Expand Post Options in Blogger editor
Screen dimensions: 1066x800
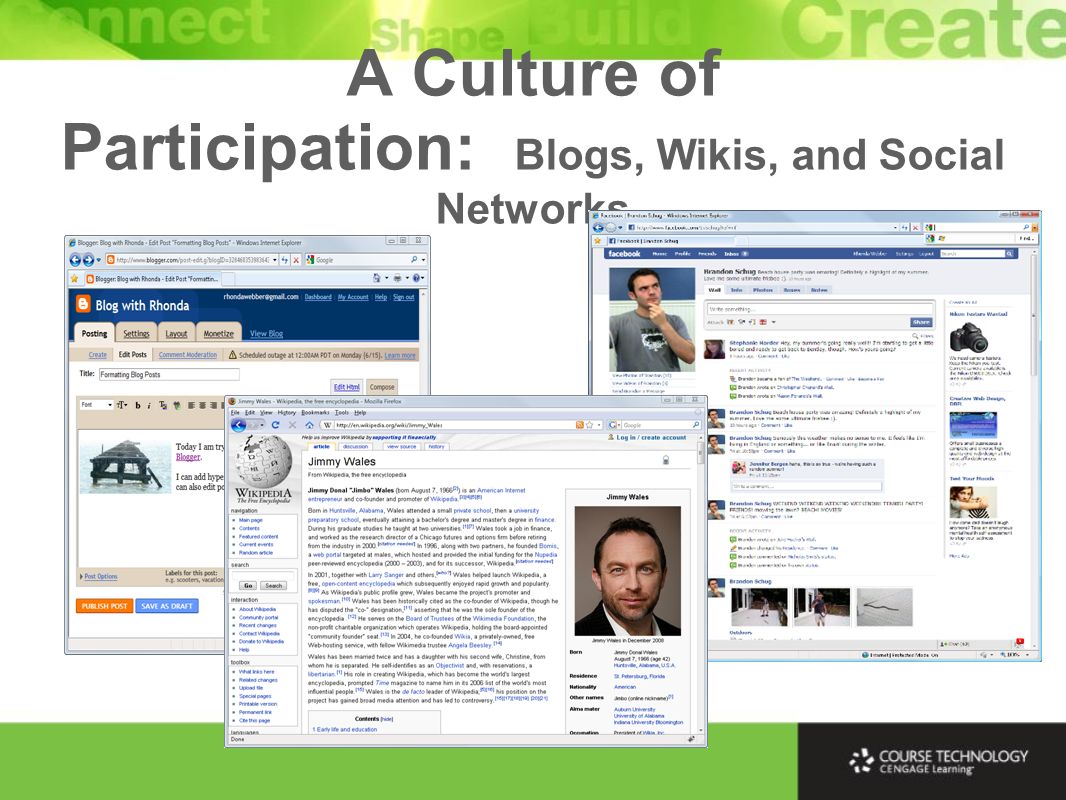point(99,576)
